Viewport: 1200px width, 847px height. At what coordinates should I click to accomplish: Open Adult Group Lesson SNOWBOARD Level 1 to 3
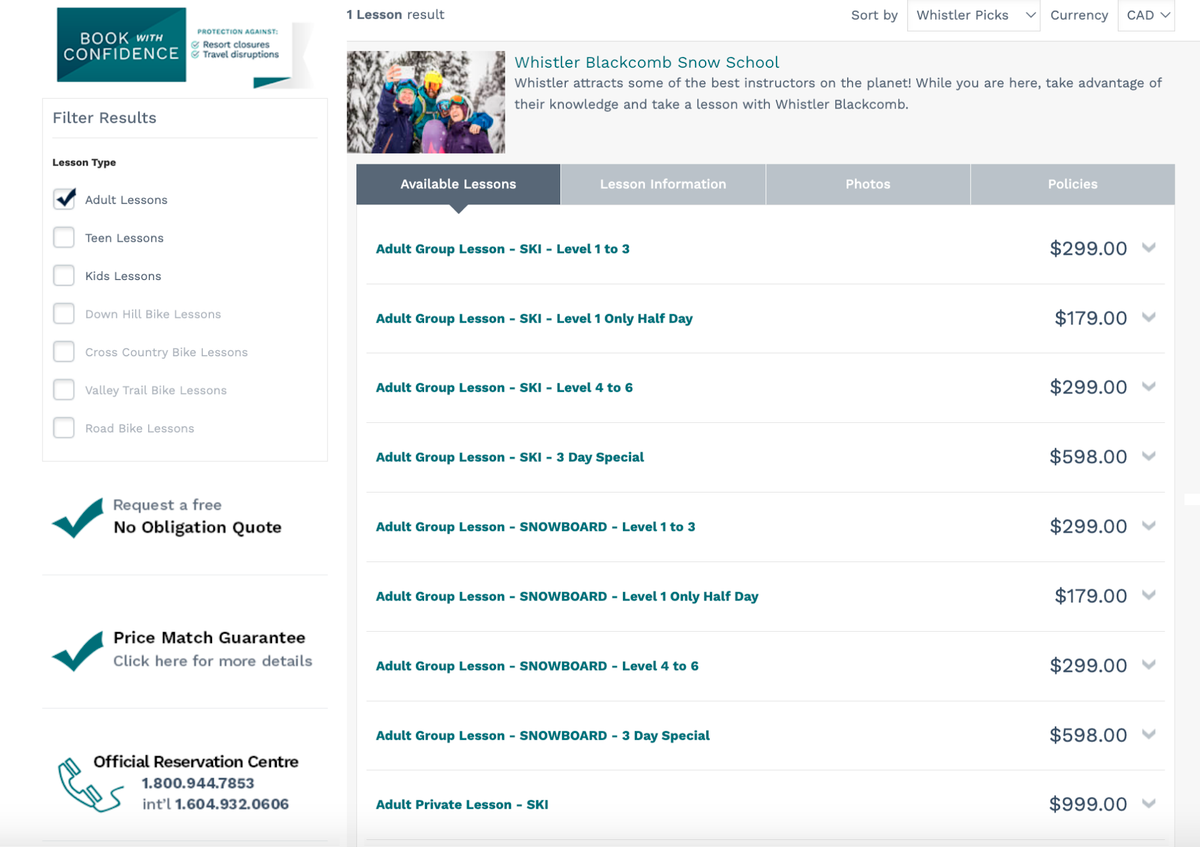point(535,526)
